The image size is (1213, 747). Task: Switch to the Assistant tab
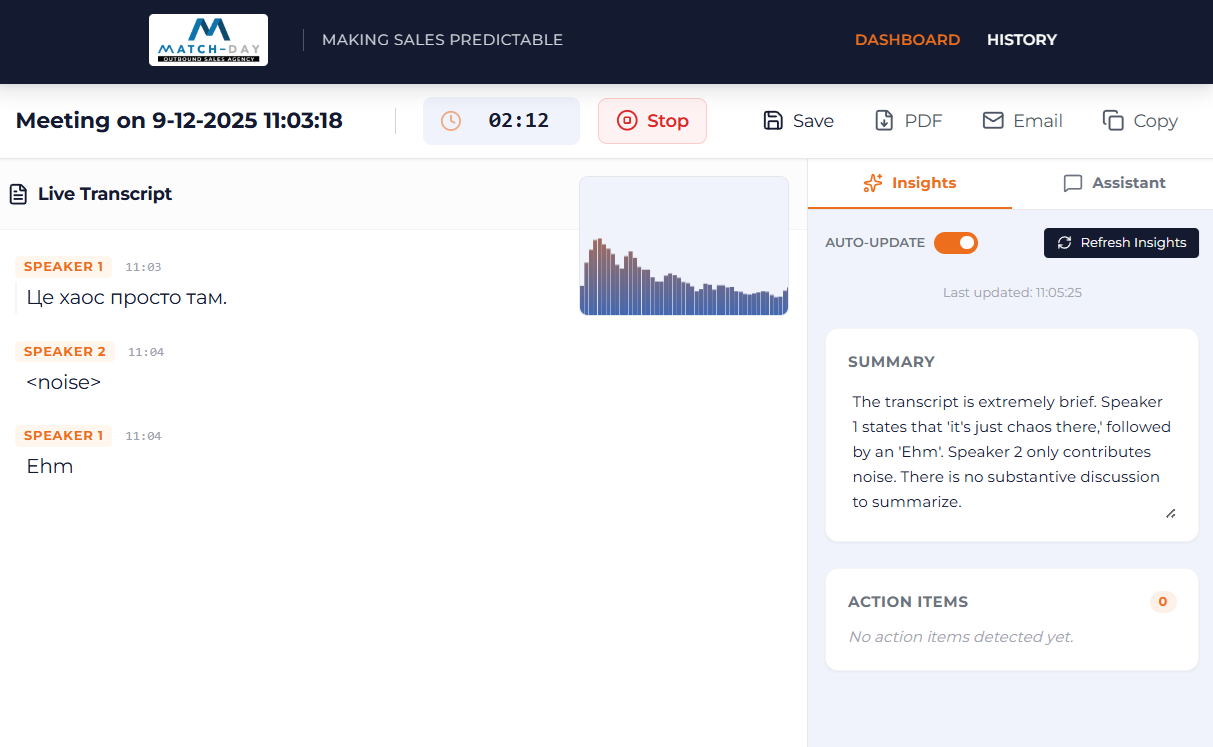click(x=1114, y=183)
